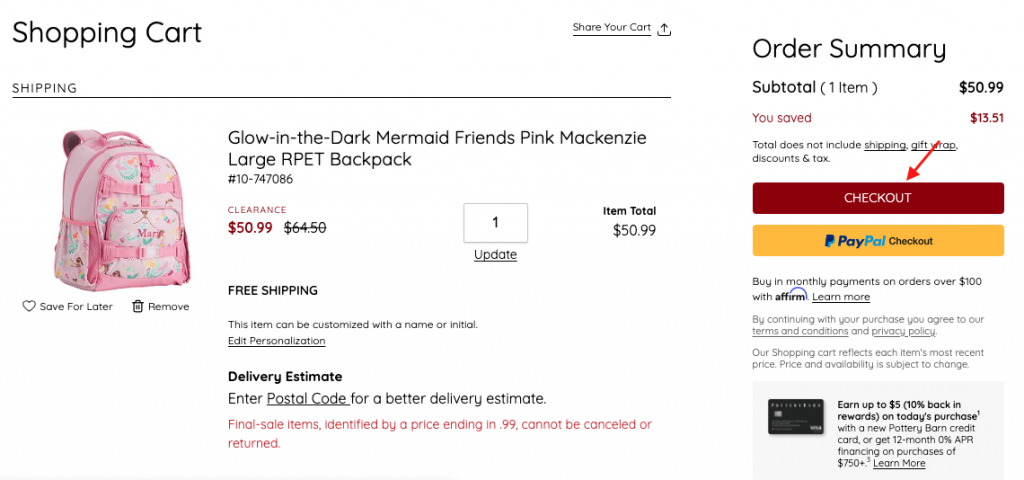Open the Share Your Cart link
Viewport: 1024px width, 480px height.
click(611, 28)
